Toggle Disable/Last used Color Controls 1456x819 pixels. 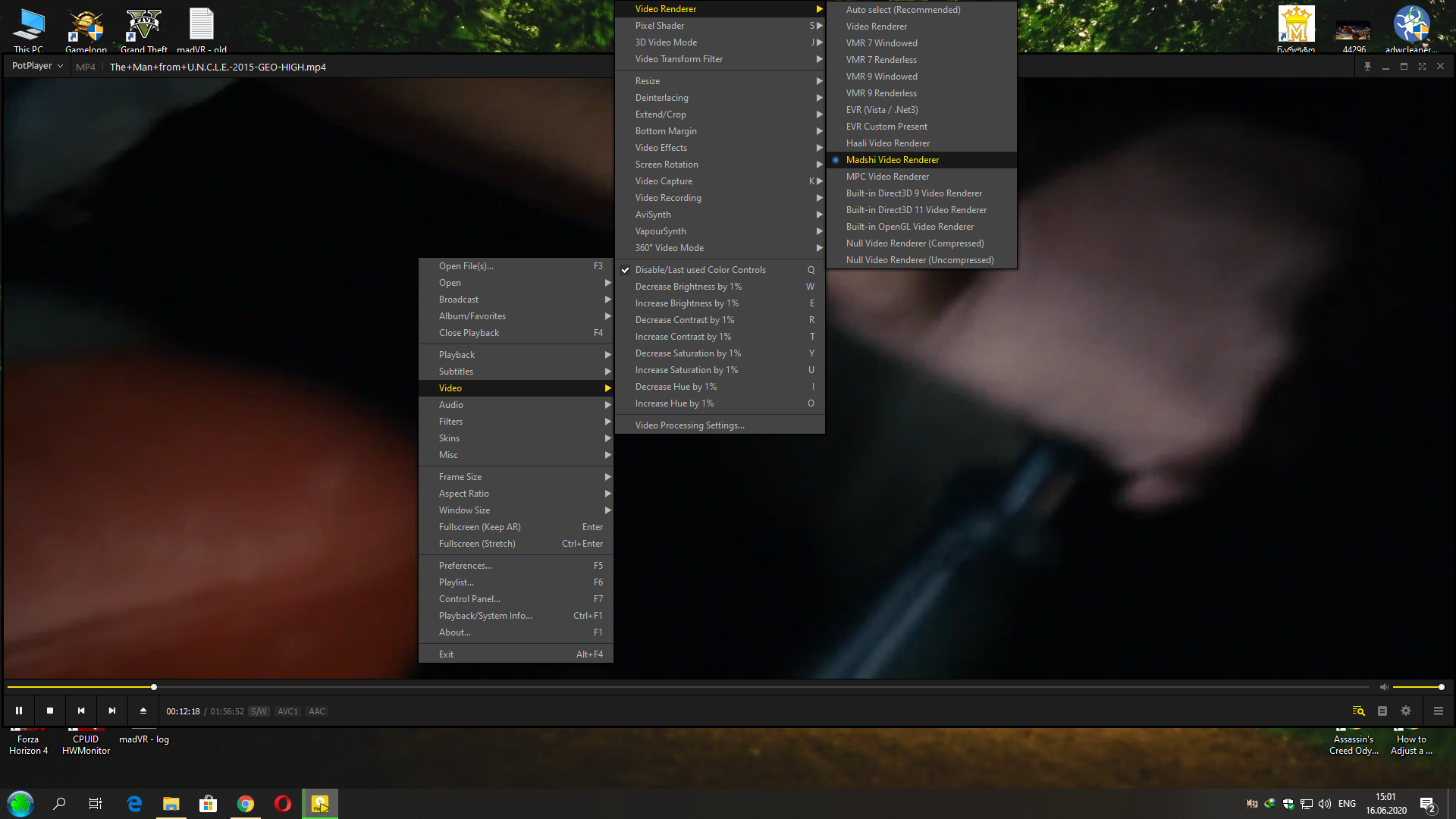click(x=700, y=270)
